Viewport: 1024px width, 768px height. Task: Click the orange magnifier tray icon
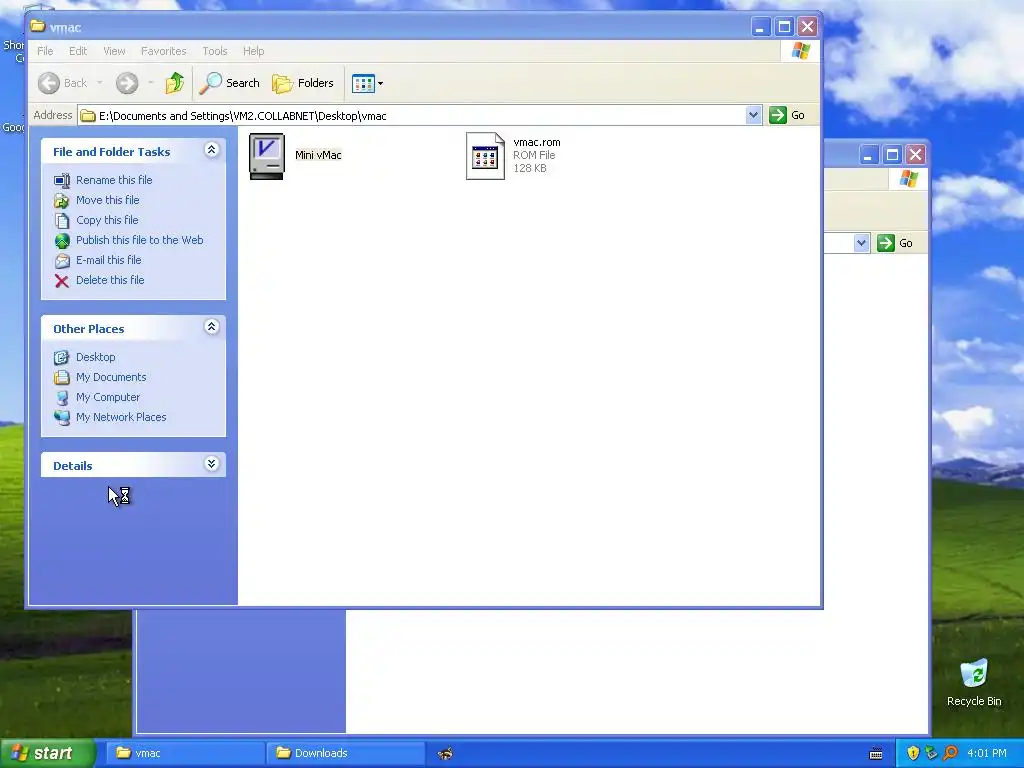951,753
